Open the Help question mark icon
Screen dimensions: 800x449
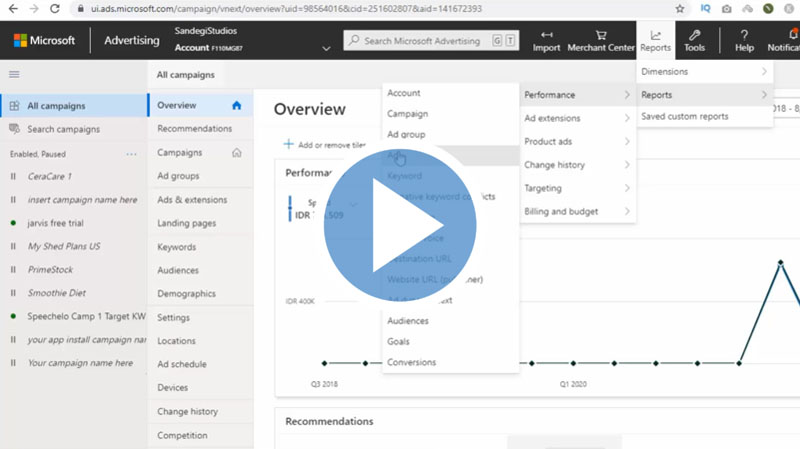coord(744,35)
